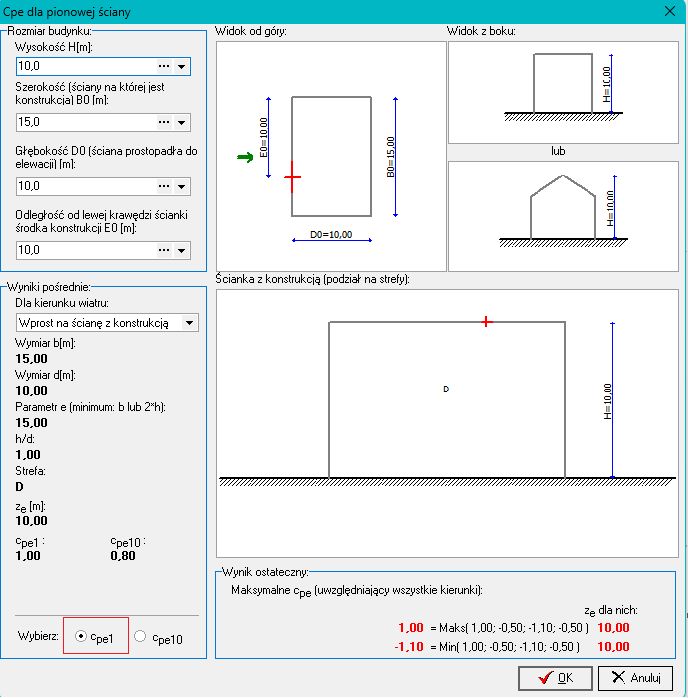Viewport: 688px width, 698px height.
Task: Click the Wysokość H input field
Action: point(86,66)
